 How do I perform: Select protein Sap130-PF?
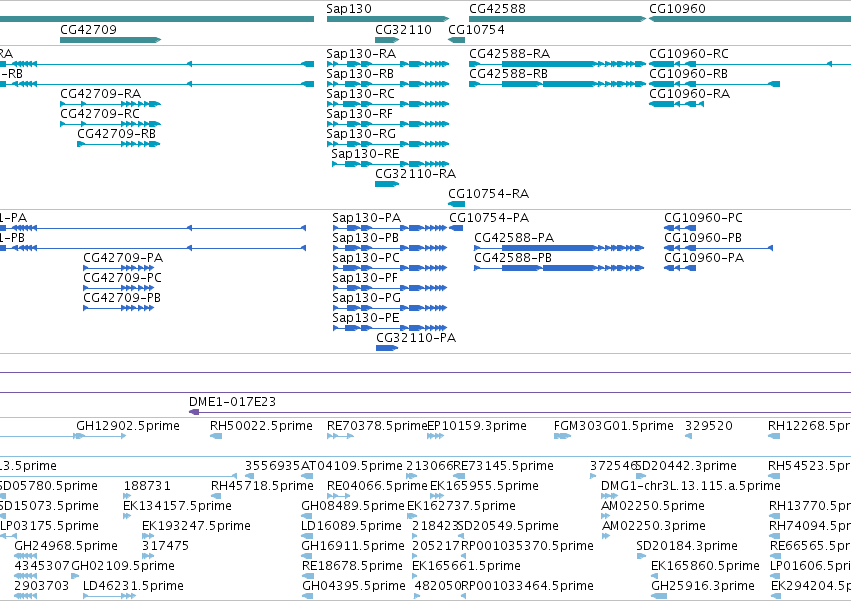(x=365, y=278)
